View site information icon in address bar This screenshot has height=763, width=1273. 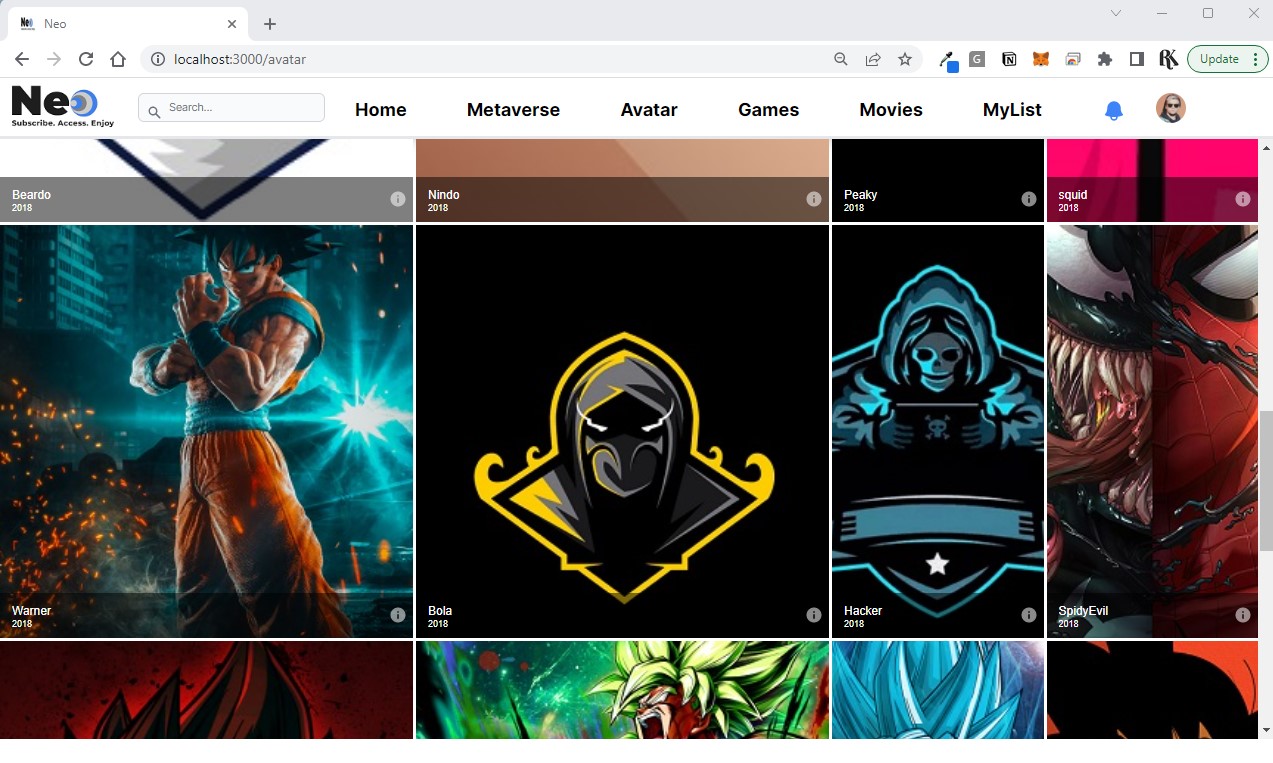[x=157, y=59]
